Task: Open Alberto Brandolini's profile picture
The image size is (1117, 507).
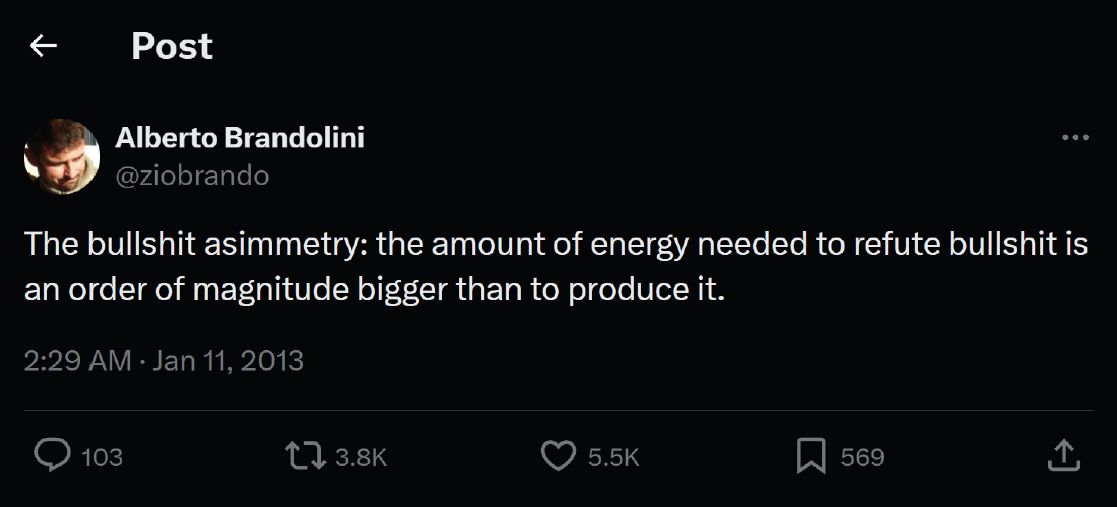Action: click(62, 156)
